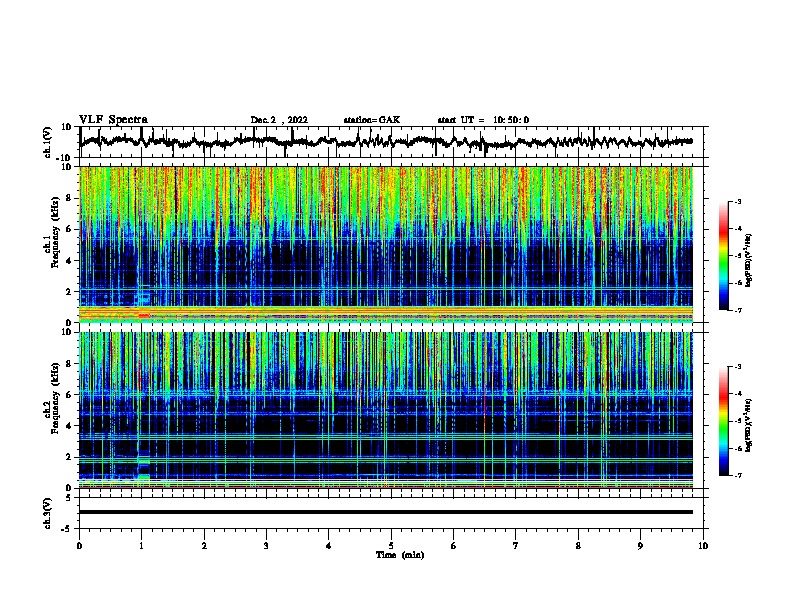Click the "2" time axis tick label

point(204,546)
